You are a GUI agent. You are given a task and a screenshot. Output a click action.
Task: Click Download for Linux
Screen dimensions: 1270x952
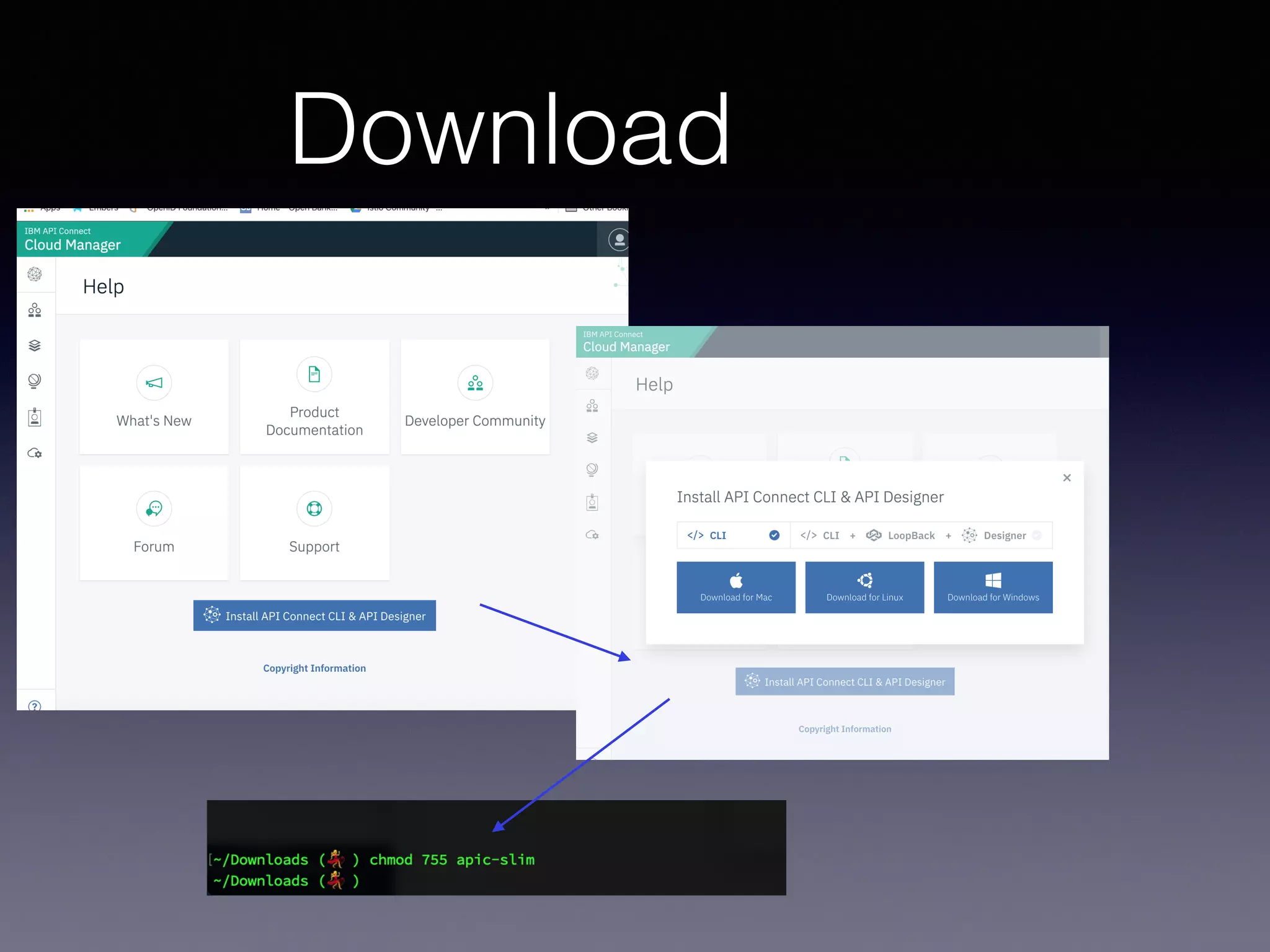(x=864, y=588)
